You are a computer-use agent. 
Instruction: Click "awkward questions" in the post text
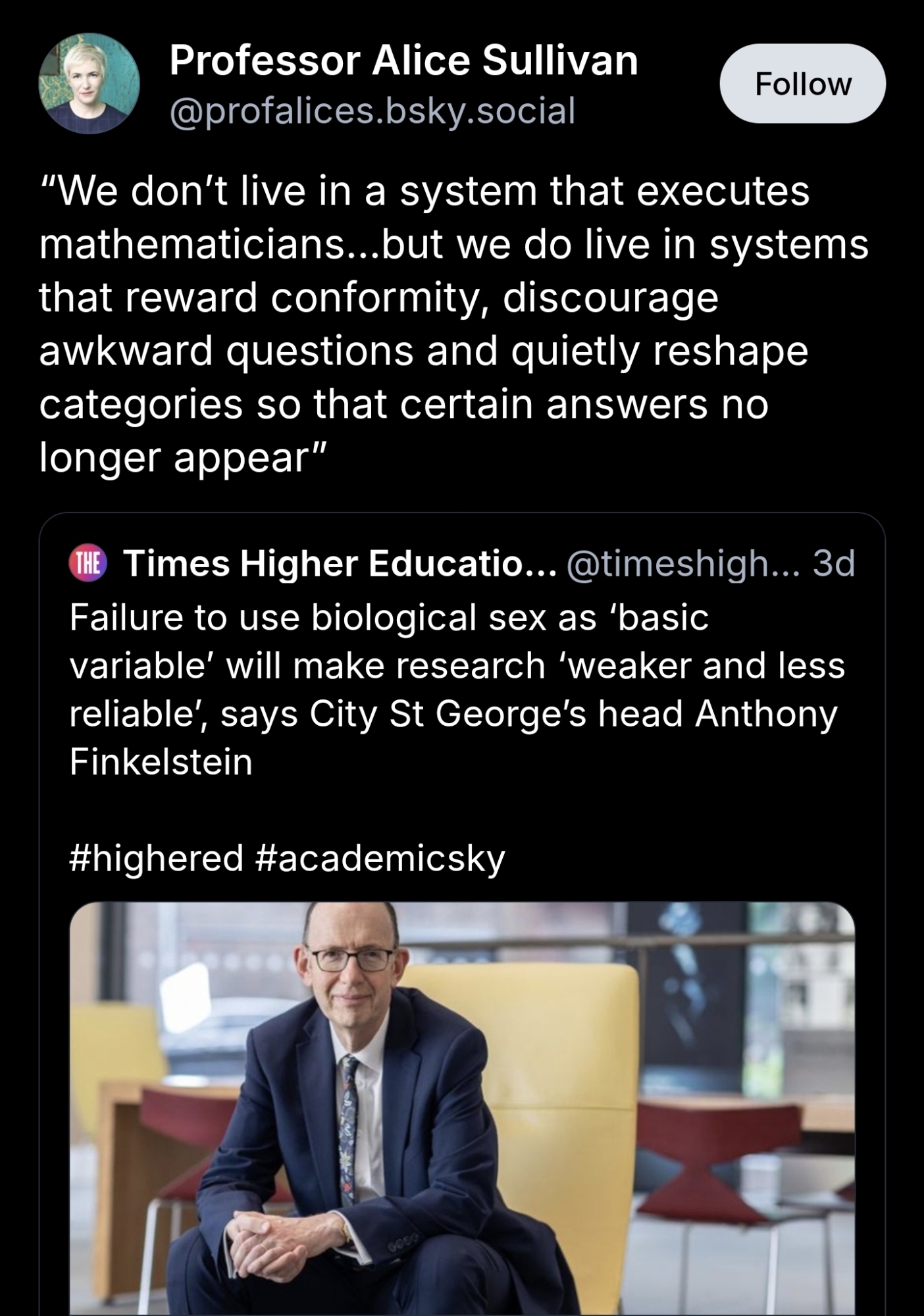tap(226, 351)
